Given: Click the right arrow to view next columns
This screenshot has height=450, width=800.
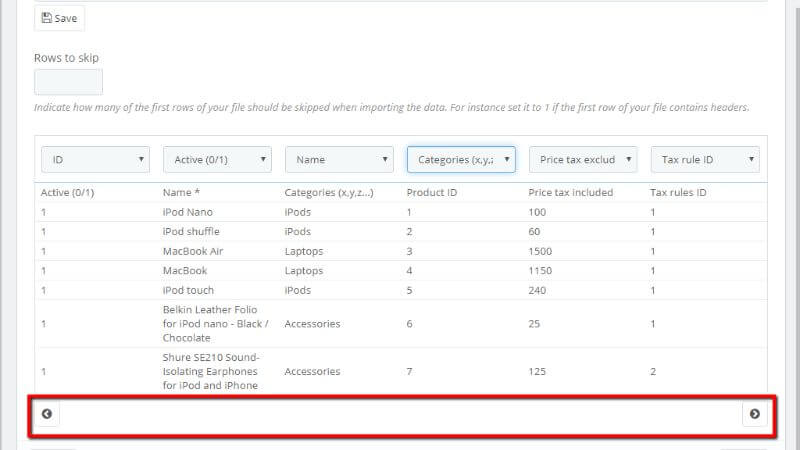Looking at the screenshot, I should pyautogui.click(x=755, y=414).
